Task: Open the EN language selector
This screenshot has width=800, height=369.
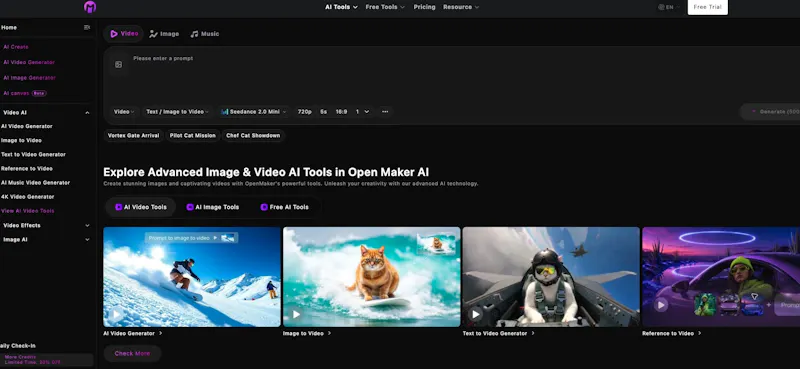Action: 669,7
